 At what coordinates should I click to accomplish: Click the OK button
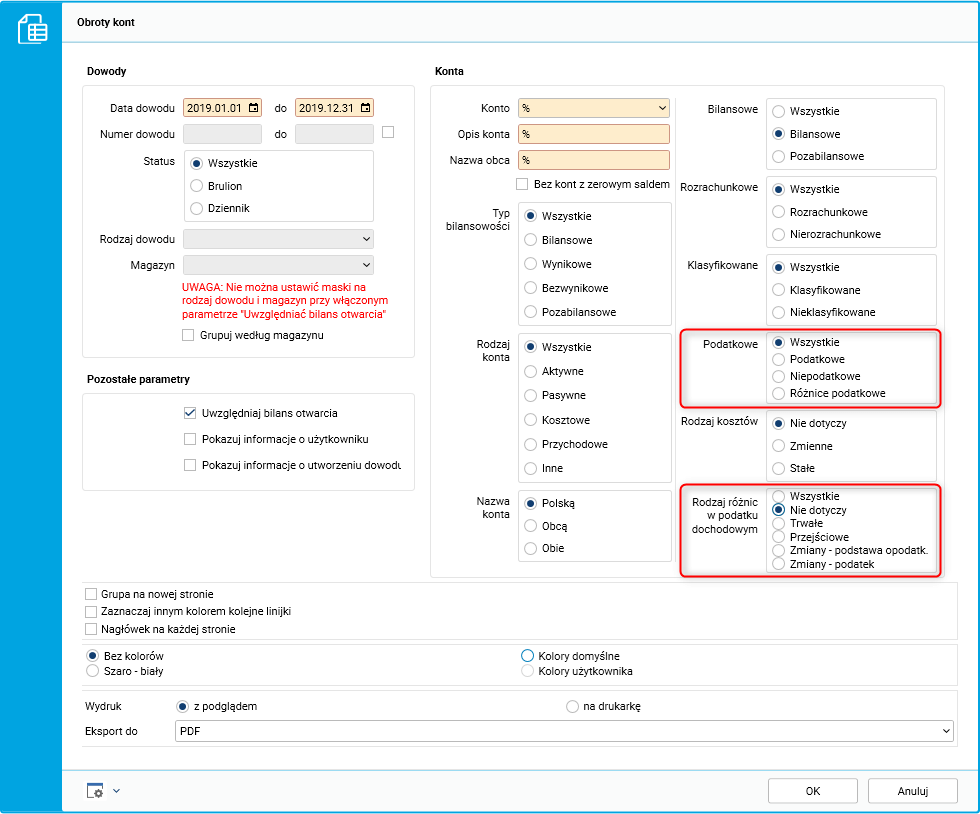click(x=812, y=791)
